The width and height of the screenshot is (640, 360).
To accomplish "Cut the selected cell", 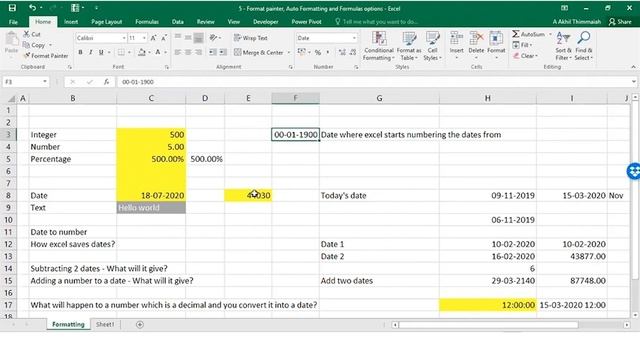I will click(32, 34).
